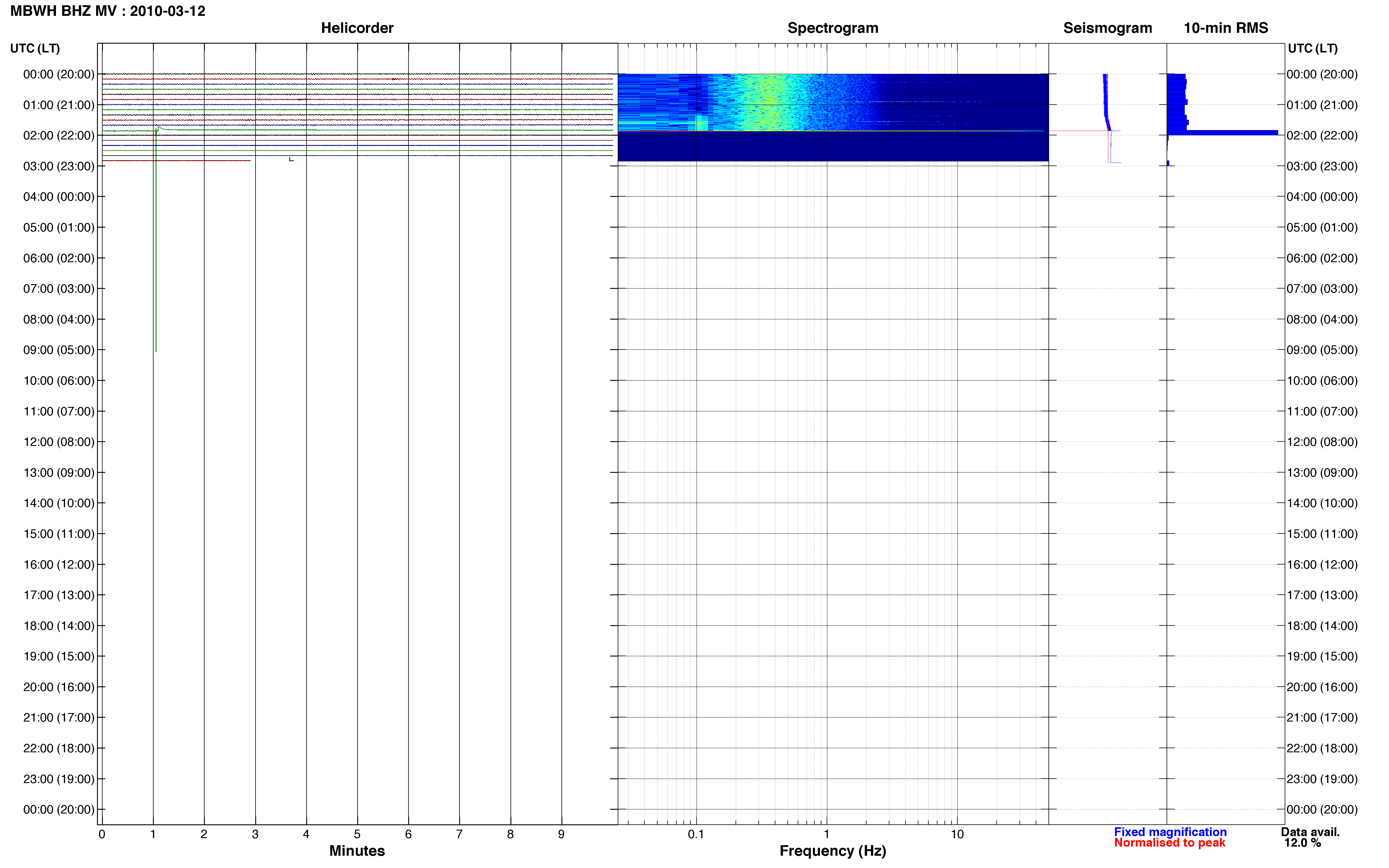Click '06:00 (02:00)' on the left time axis
The height and width of the screenshot is (868, 1389).
pos(59,258)
